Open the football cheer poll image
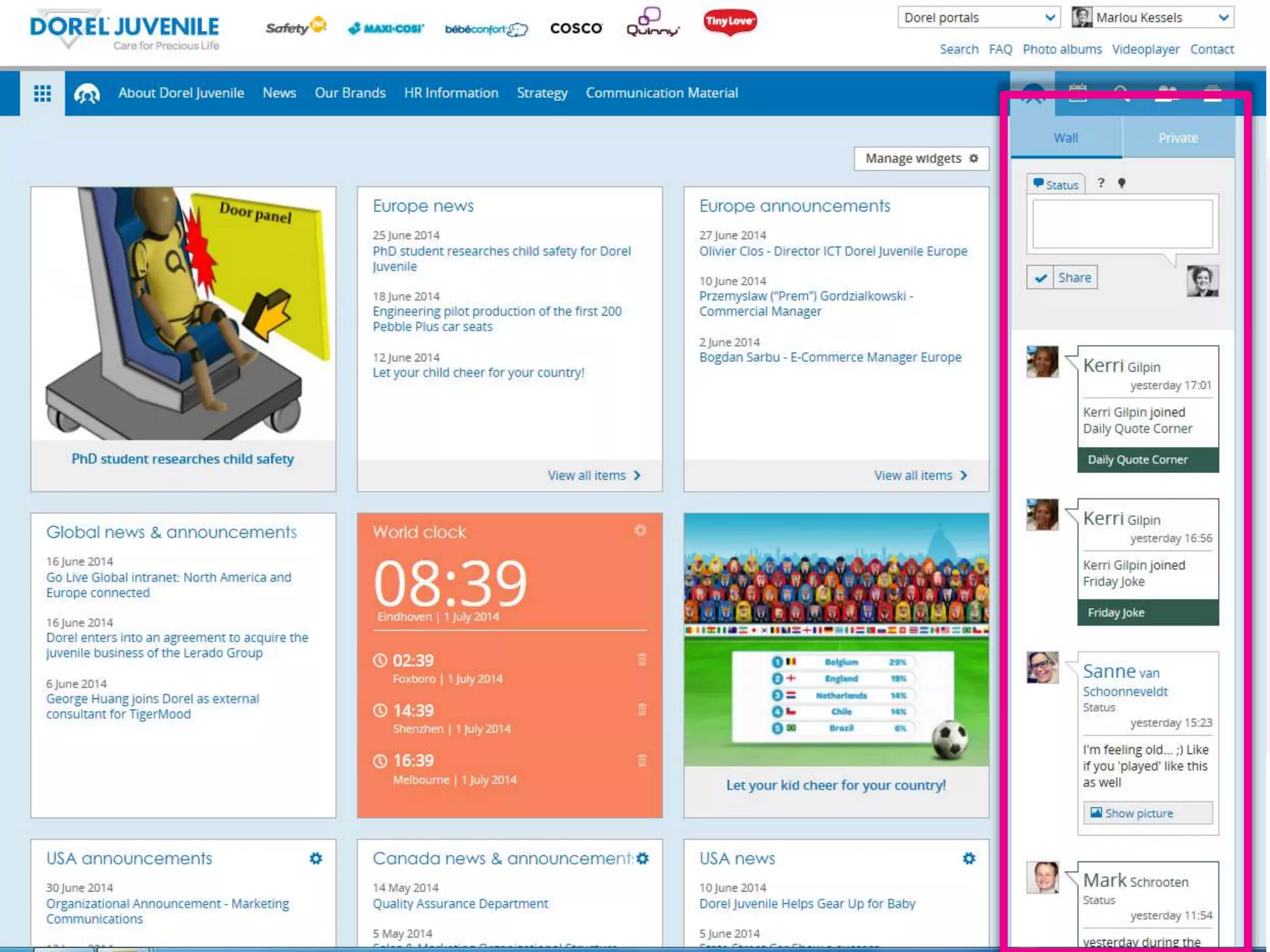This screenshot has width=1270, height=952. 836,640
